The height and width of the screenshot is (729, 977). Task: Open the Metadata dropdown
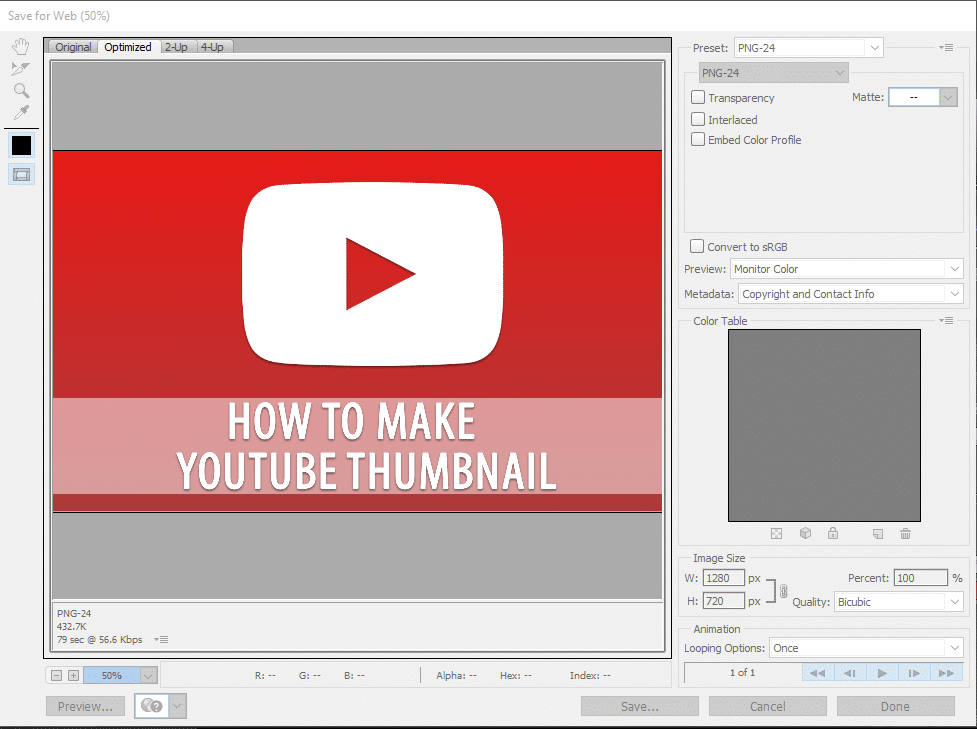point(851,294)
